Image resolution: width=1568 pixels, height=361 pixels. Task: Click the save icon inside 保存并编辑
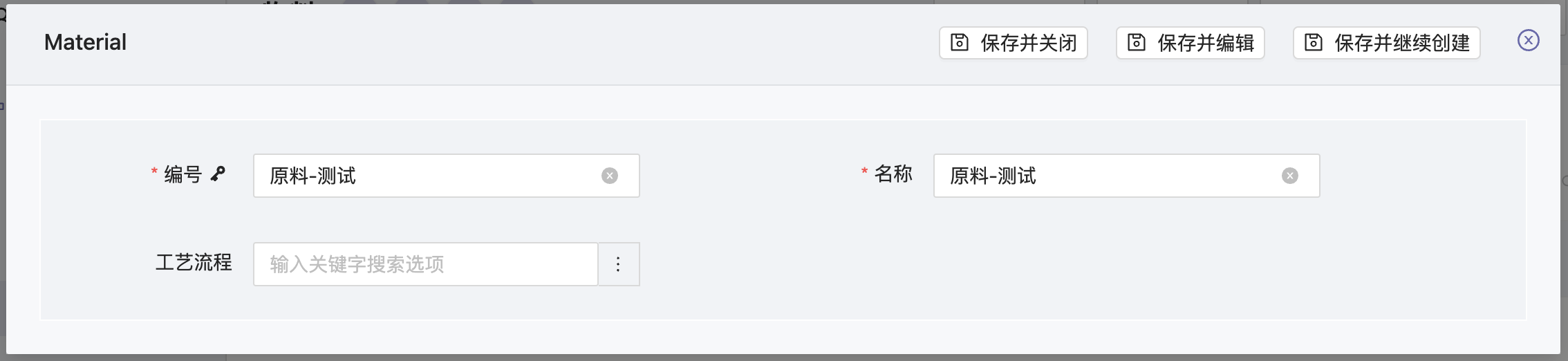[x=1137, y=43]
